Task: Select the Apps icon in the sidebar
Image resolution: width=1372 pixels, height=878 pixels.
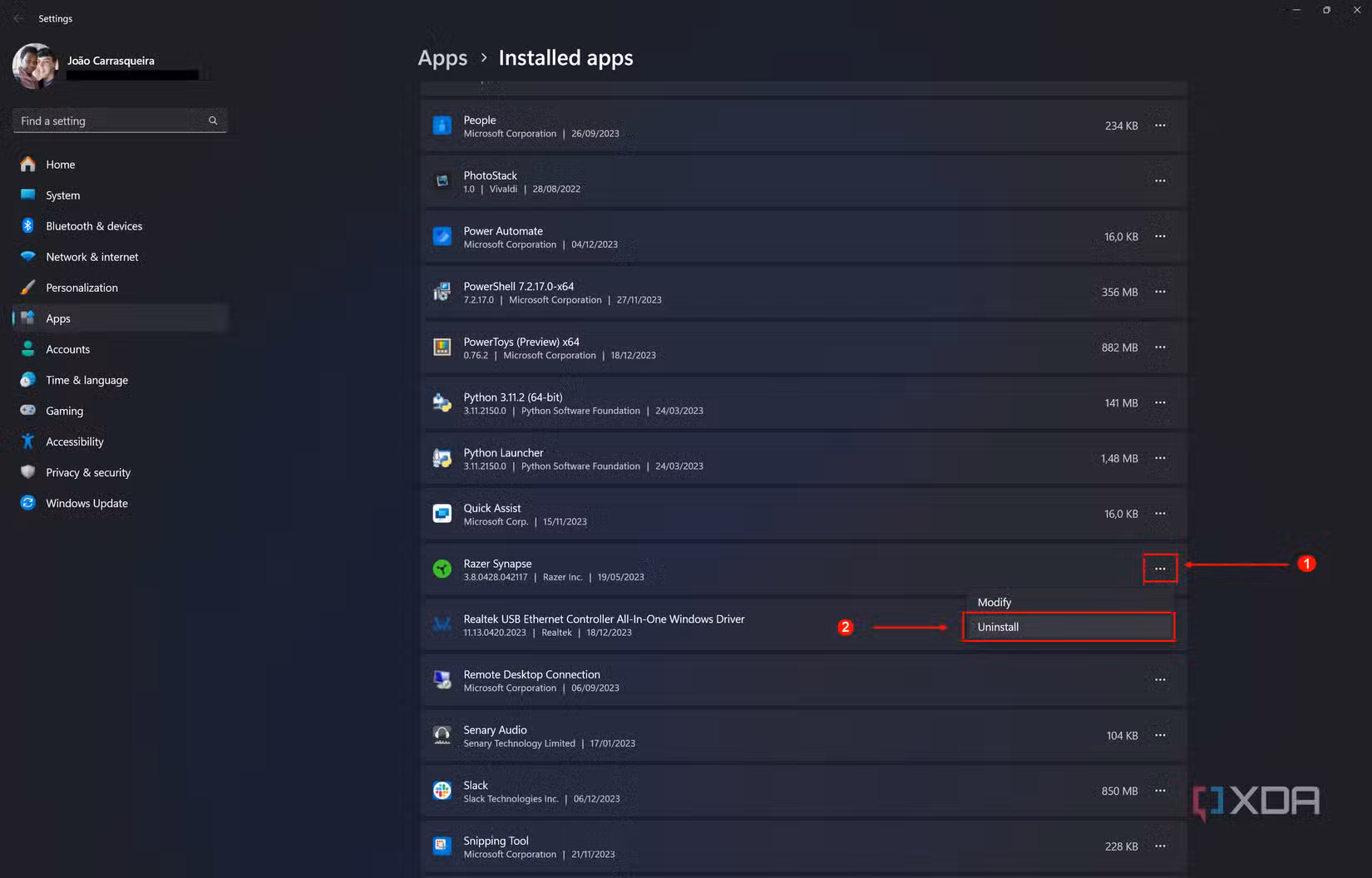Action: pyautogui.click(x=27, y=318)
